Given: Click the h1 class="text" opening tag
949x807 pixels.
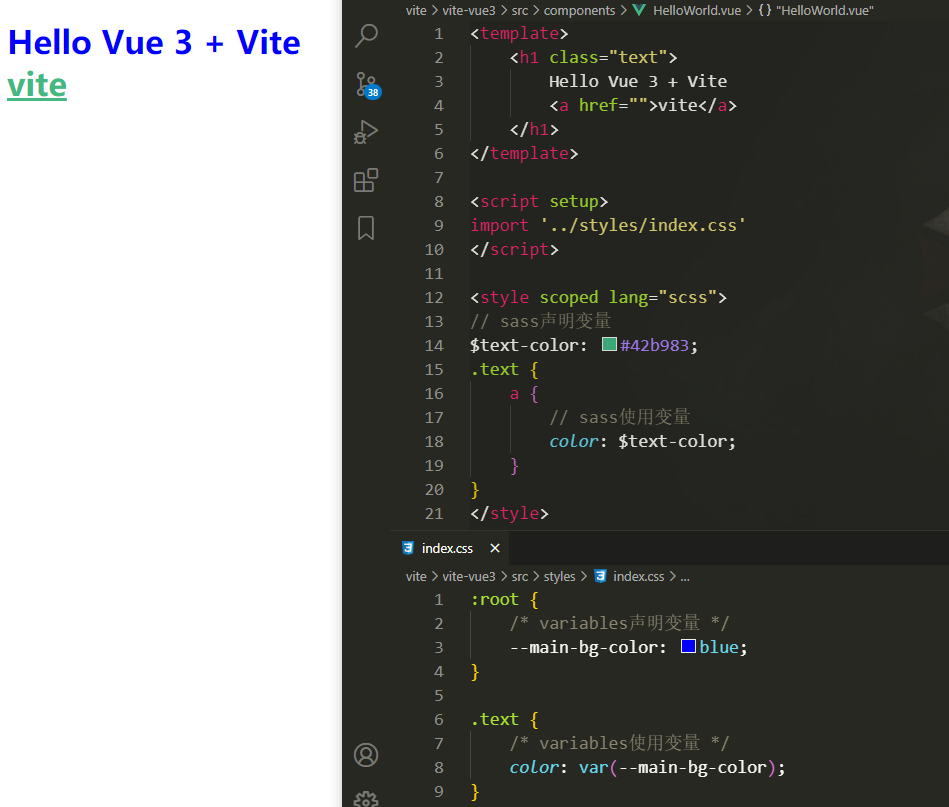Looking at the screenshot, I should click(x=593, y=58).
